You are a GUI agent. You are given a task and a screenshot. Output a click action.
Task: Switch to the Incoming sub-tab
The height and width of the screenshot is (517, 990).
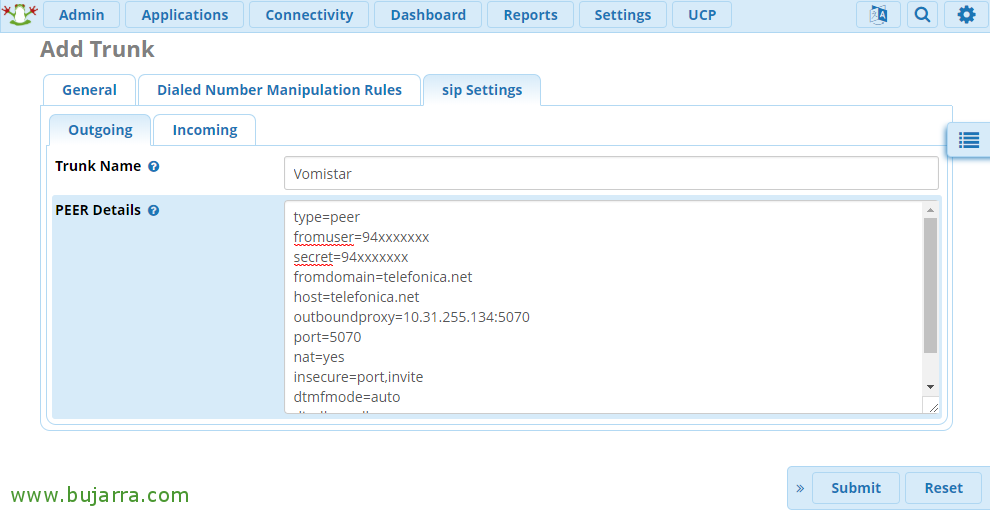pos(205,130)
